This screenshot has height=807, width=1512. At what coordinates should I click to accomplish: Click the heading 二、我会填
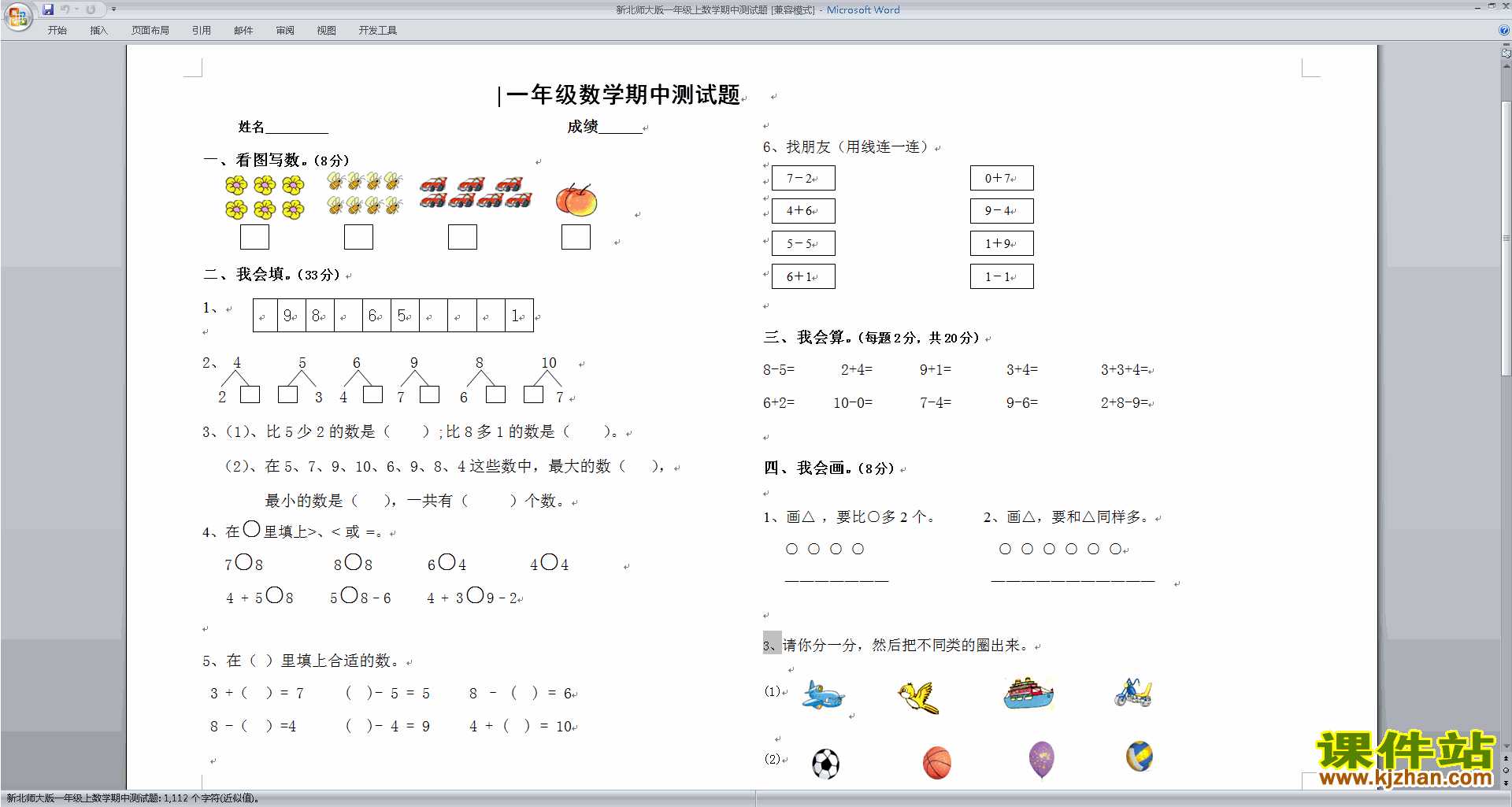tap(272, 274)
